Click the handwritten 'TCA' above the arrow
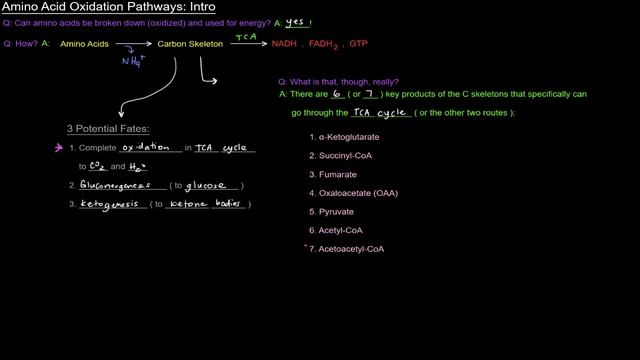640x360 pixels. [x=246, y=37]
